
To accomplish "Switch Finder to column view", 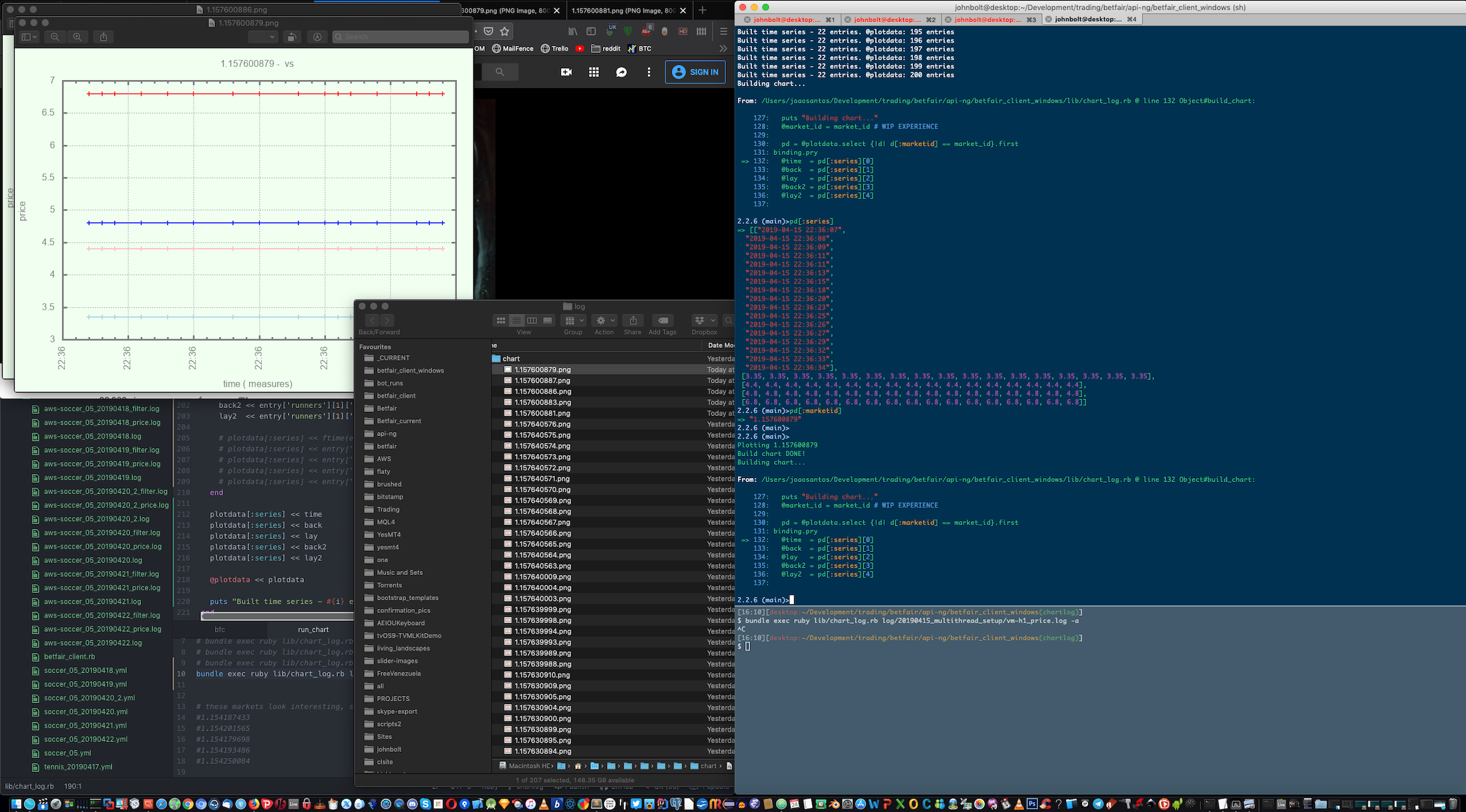I will click(532, 321).
